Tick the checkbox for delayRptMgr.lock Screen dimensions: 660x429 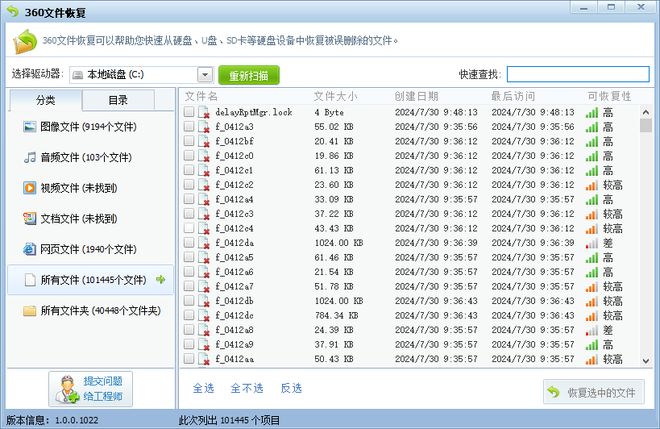point(189,113)
